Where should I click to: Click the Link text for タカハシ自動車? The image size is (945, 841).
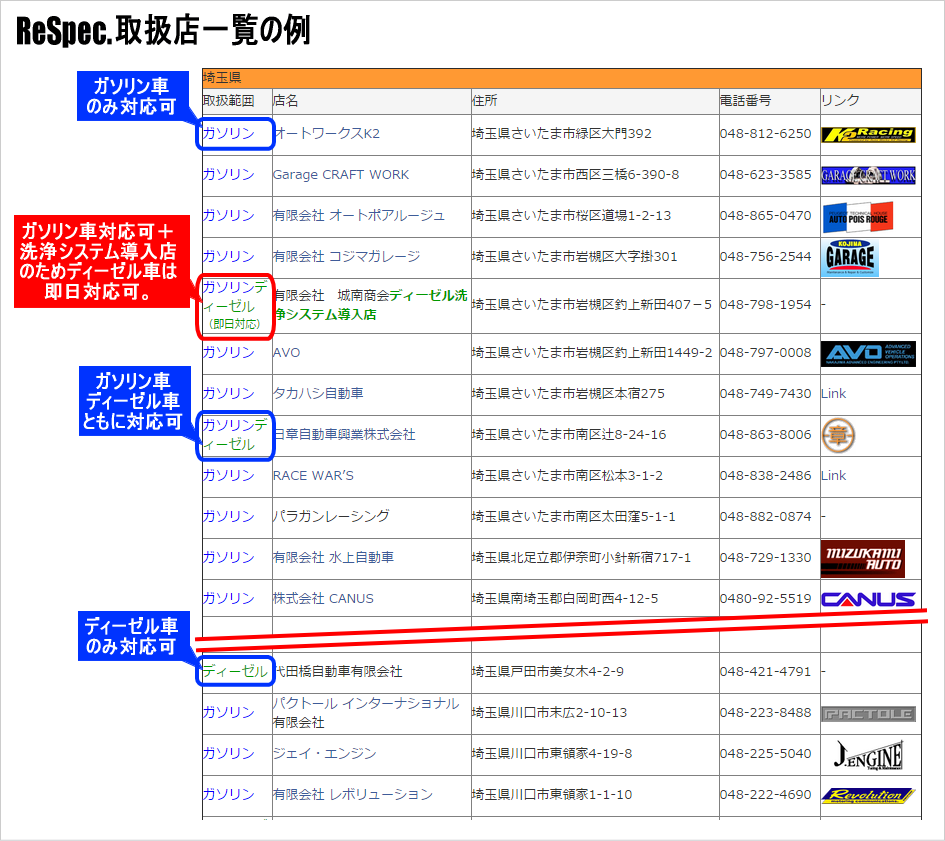833,394
